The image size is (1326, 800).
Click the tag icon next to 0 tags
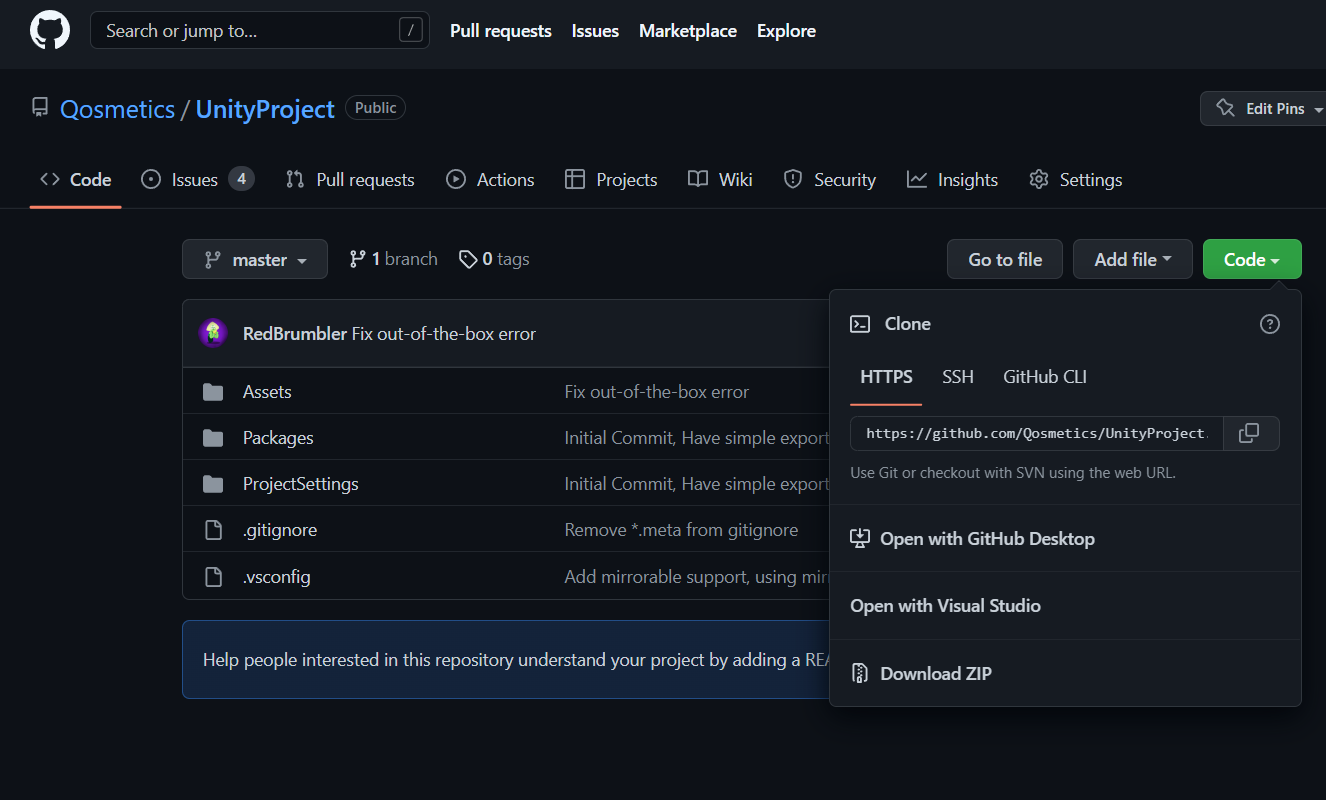467,259
